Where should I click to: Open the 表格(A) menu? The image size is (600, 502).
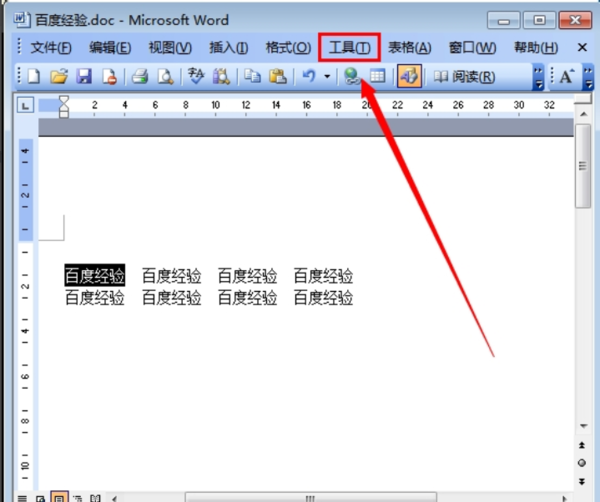(409, 48)
